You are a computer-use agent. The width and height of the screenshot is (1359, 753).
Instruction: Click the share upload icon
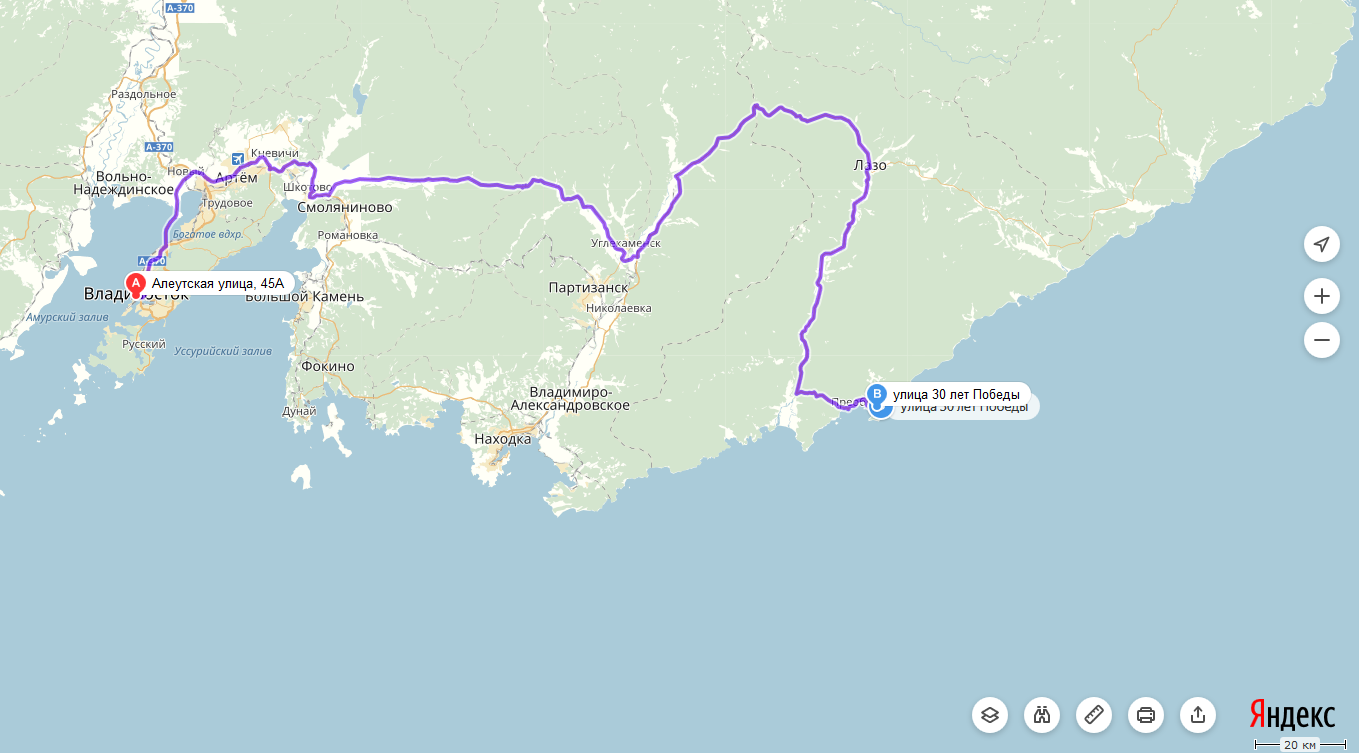pos(1198,715)
